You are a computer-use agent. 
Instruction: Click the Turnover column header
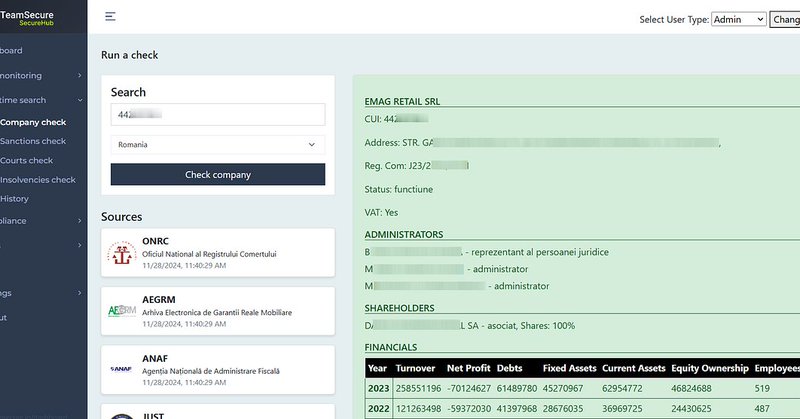tap(415, 368)
